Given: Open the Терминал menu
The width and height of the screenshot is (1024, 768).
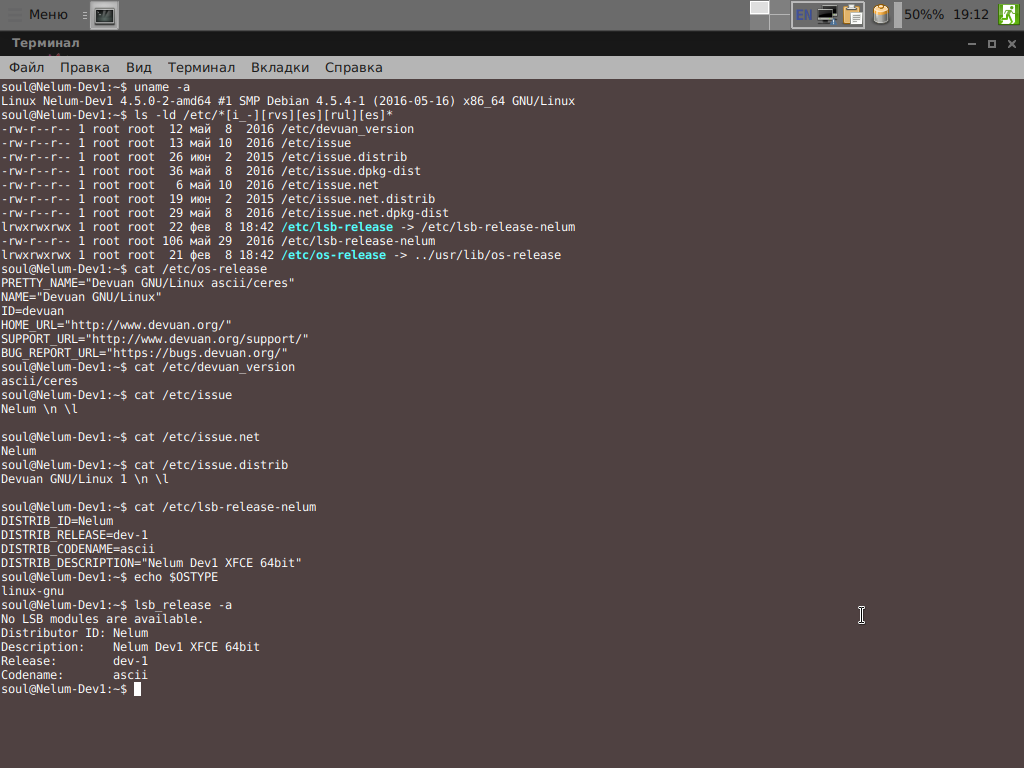Looking at the screenshot, I should [201, 67].
